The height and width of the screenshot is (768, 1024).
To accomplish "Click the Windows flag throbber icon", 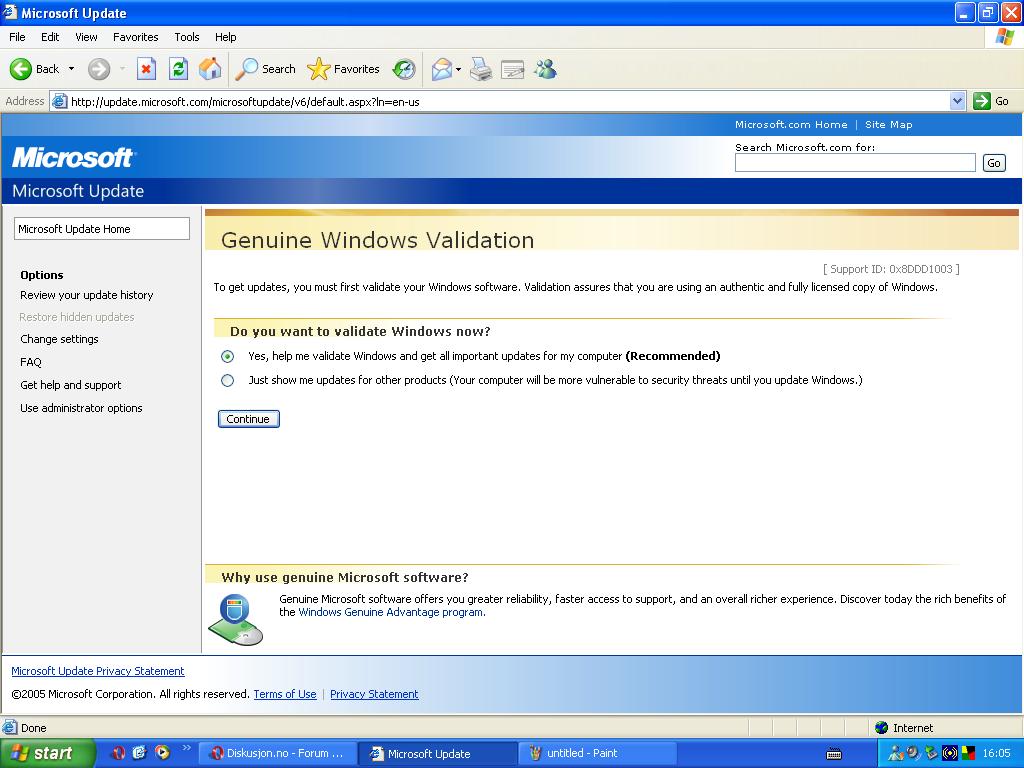I will click(1004, 37).
